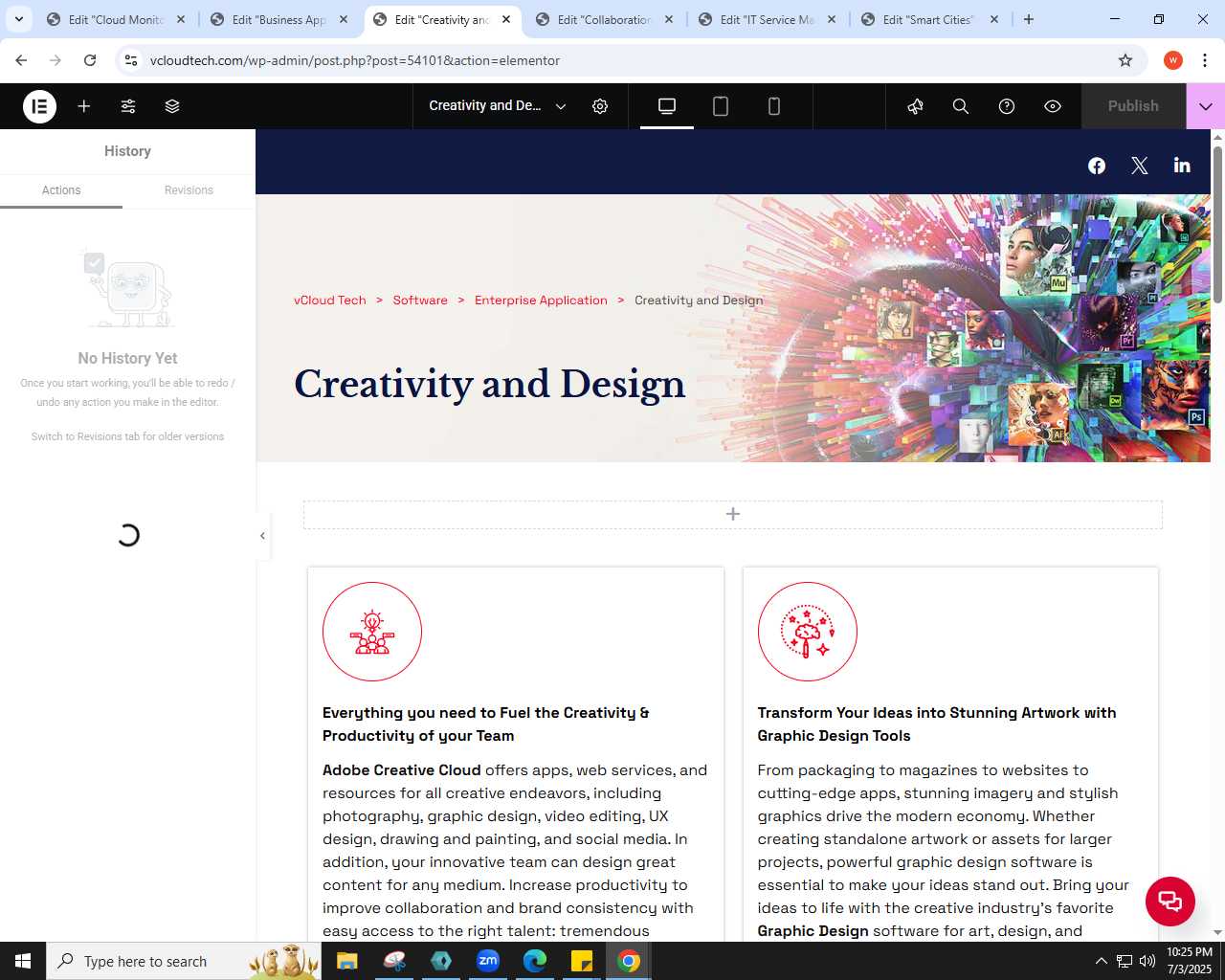View site information icon in address bar
Image resolution: width=1225 pixels, height=980 pixels.
pos(131,60)
